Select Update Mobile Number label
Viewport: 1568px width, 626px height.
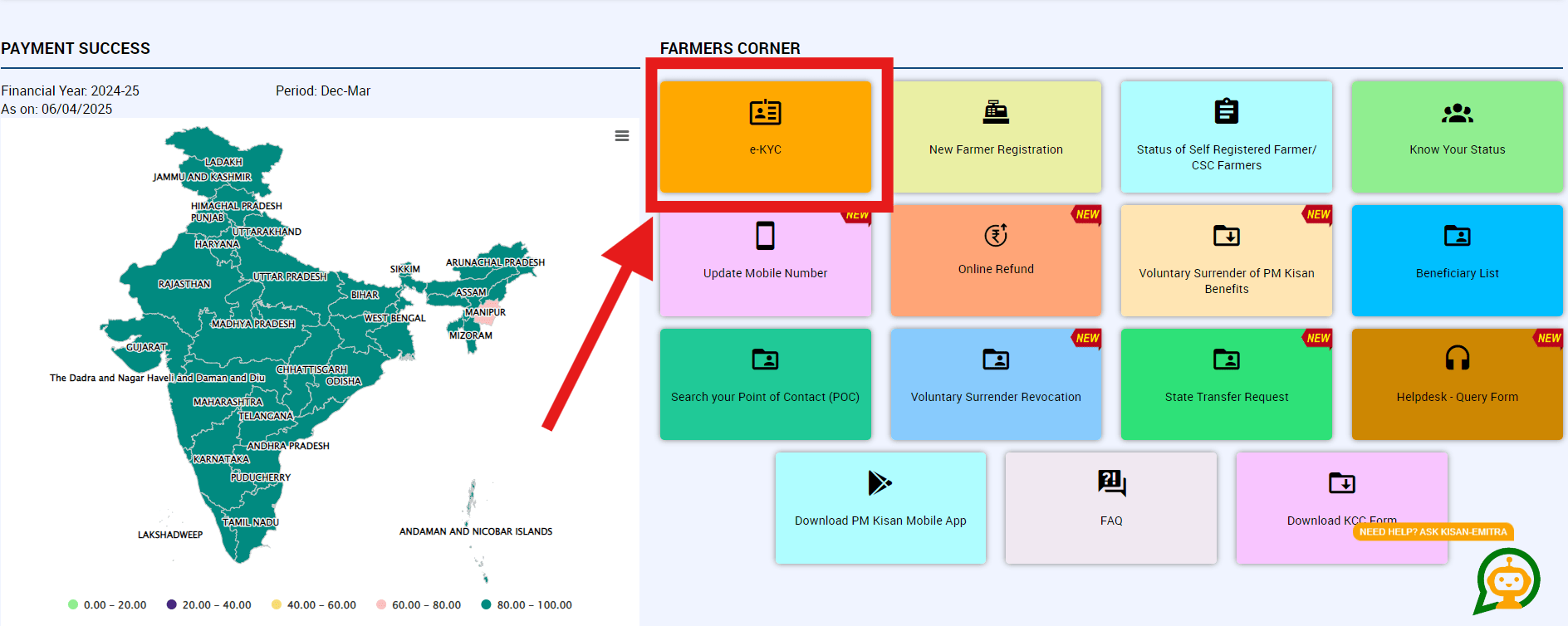[x=765, y=273]
